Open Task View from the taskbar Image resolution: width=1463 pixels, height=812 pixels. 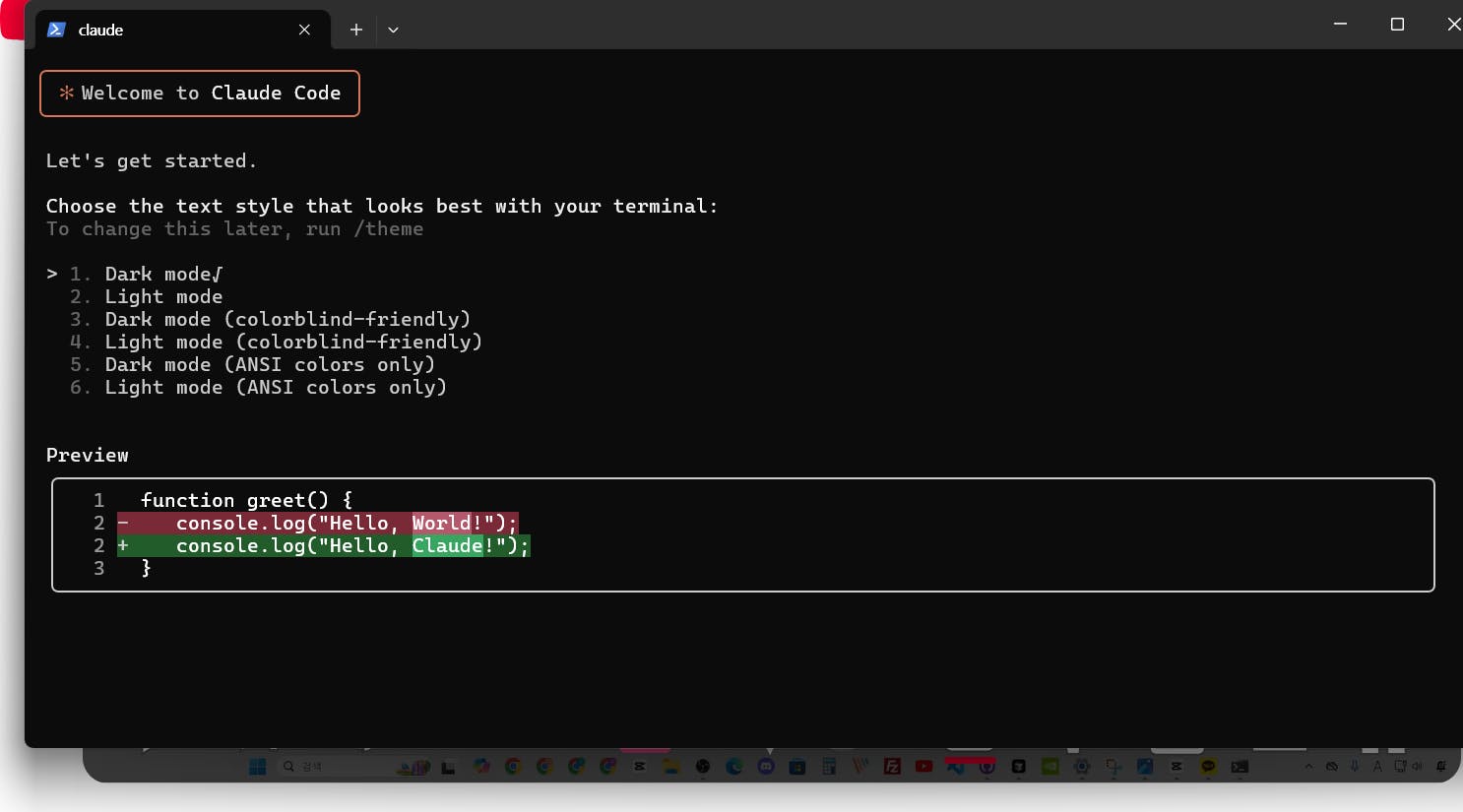click(448, 768)
